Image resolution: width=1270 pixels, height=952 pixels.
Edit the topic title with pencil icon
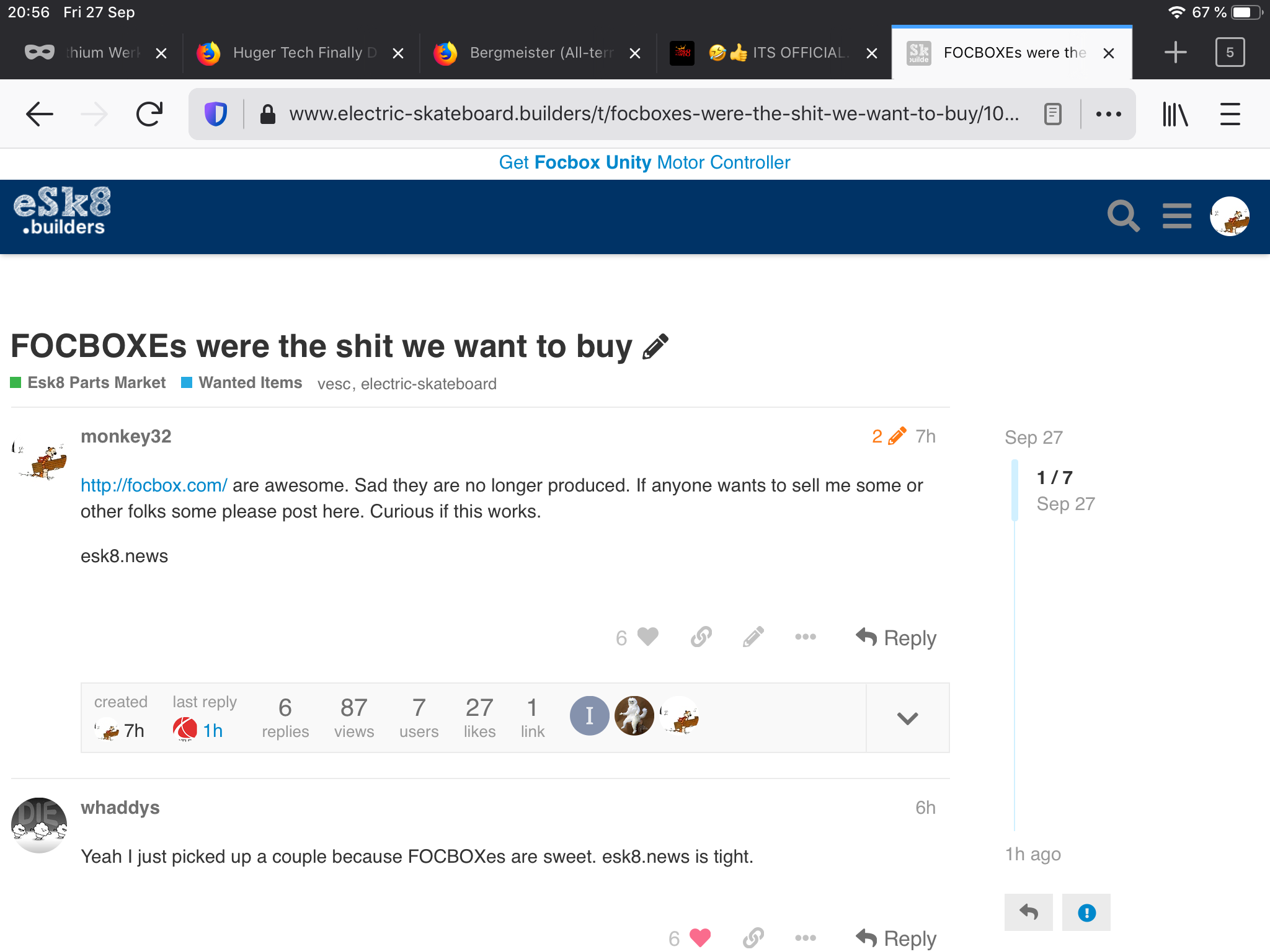click(655, 346)
